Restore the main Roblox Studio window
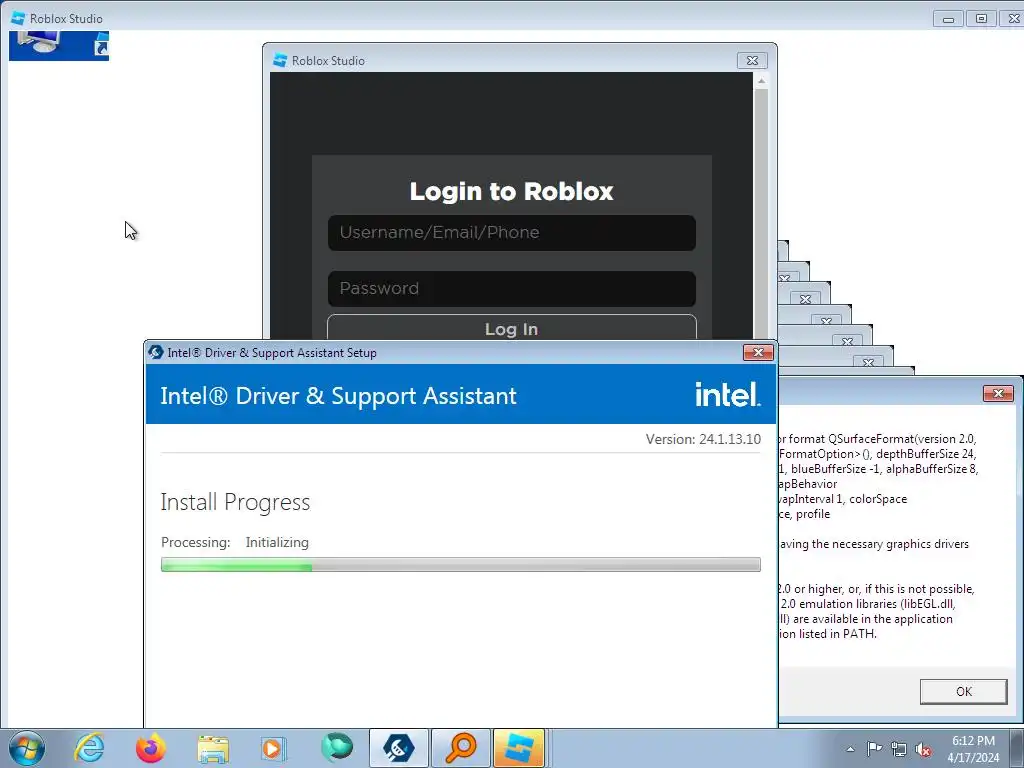Screen dimensions: 1024x768 (981, 18)
